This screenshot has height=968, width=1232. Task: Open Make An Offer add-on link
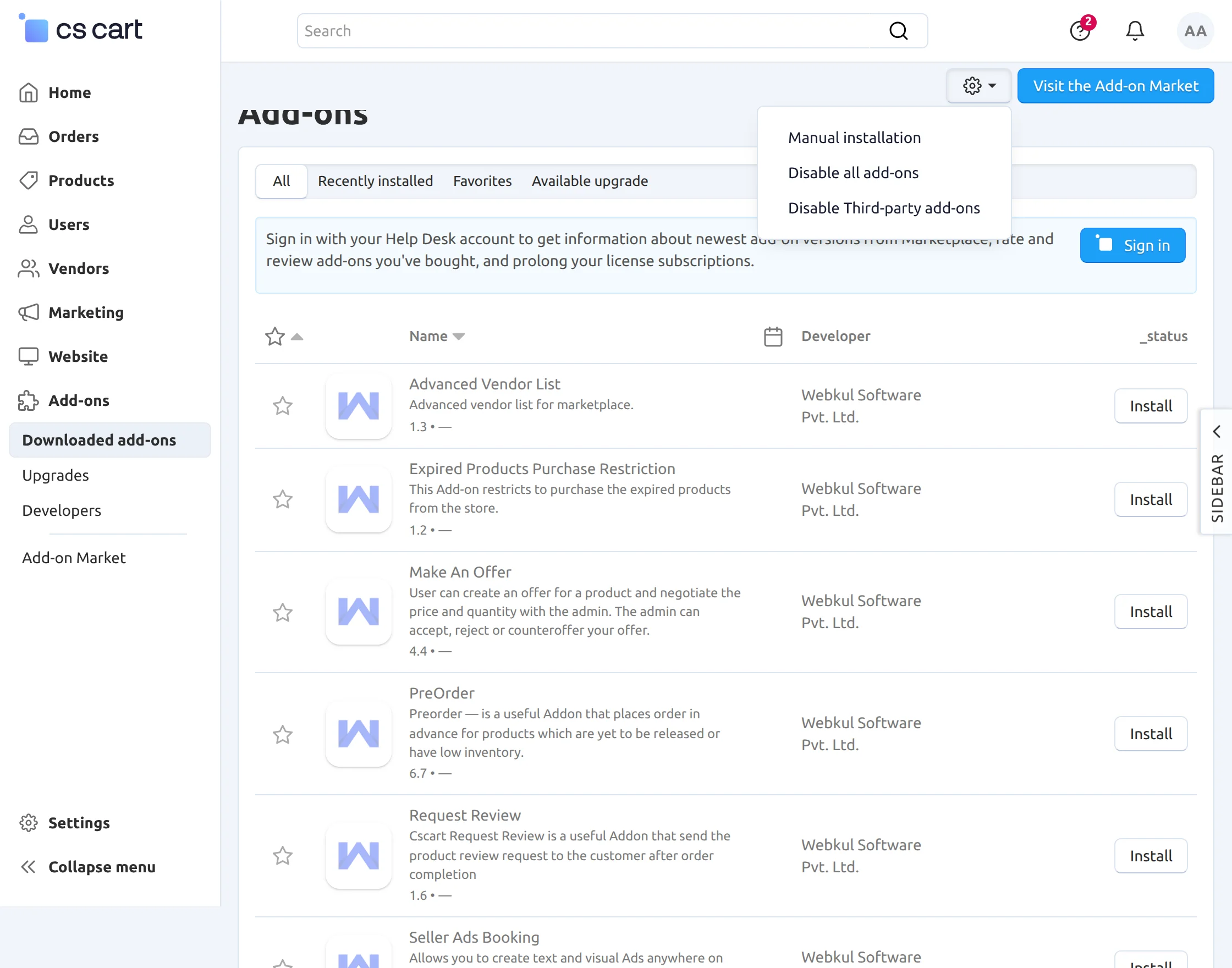460,572
